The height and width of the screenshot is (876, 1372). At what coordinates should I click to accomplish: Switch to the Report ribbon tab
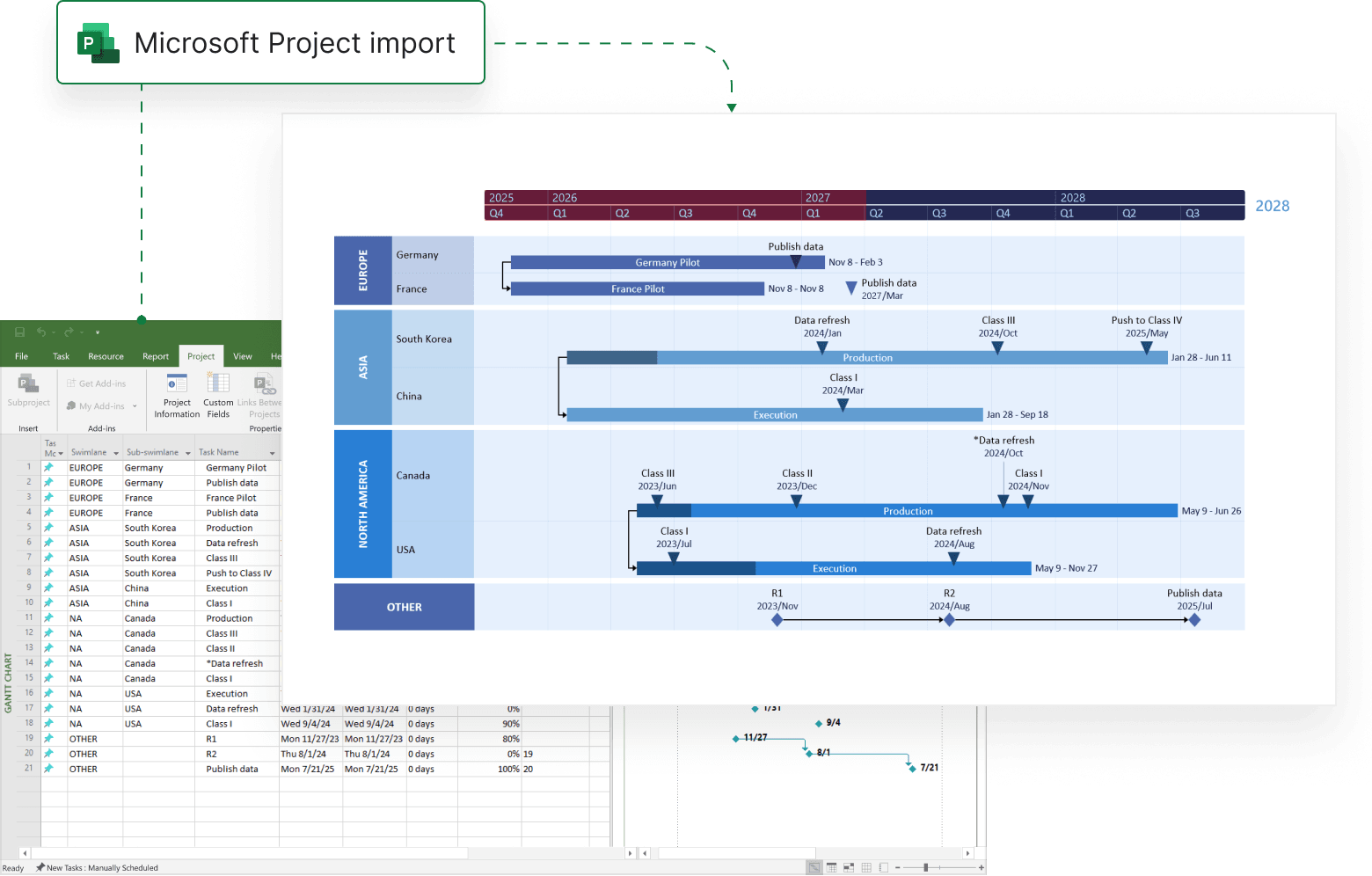156,356
